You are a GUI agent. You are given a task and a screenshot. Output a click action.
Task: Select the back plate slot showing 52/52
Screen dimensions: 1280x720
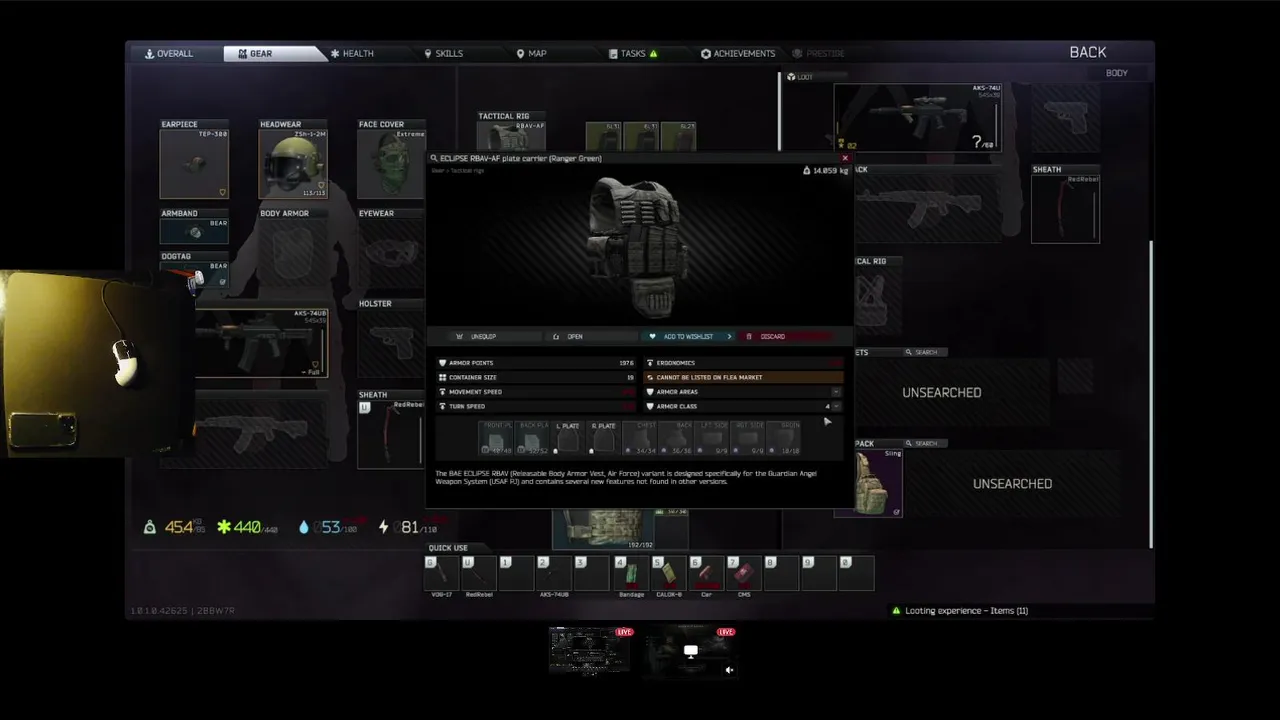(533, 437)
